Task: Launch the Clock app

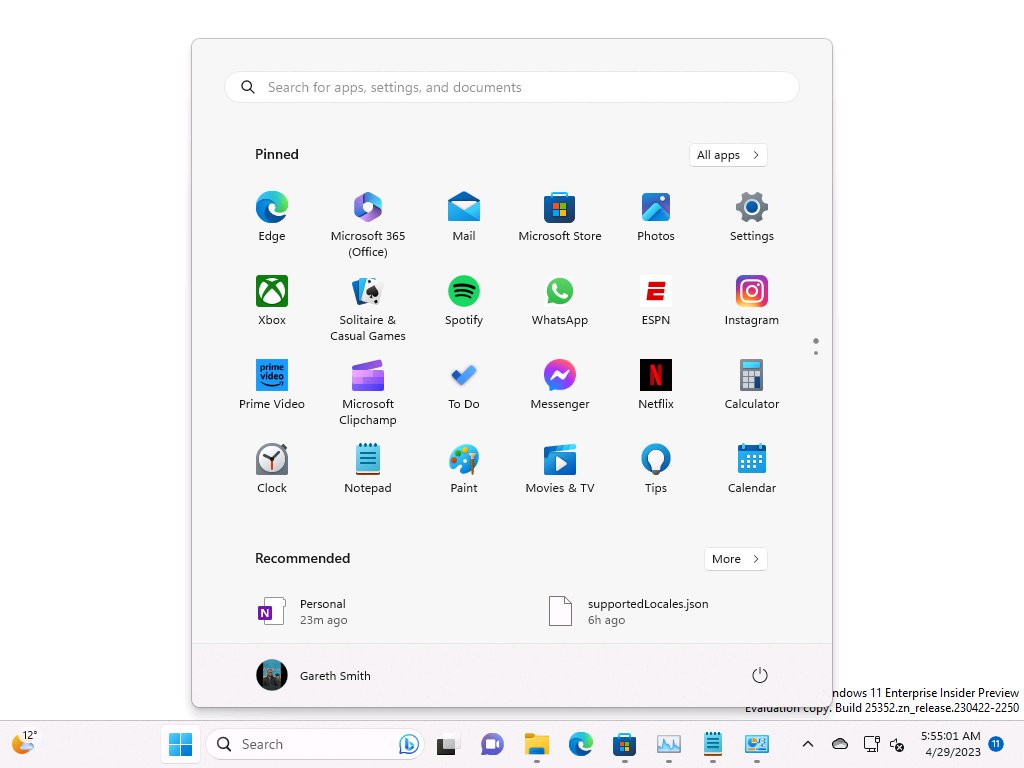Action: (x=272, y=469)
